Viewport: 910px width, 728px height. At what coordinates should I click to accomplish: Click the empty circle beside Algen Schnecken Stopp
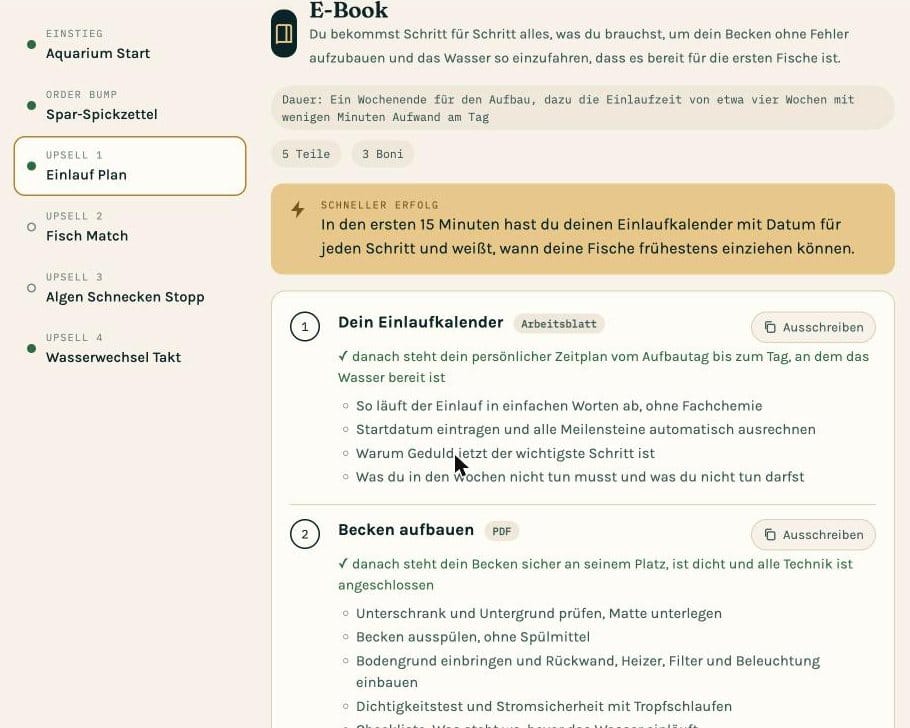31,288
